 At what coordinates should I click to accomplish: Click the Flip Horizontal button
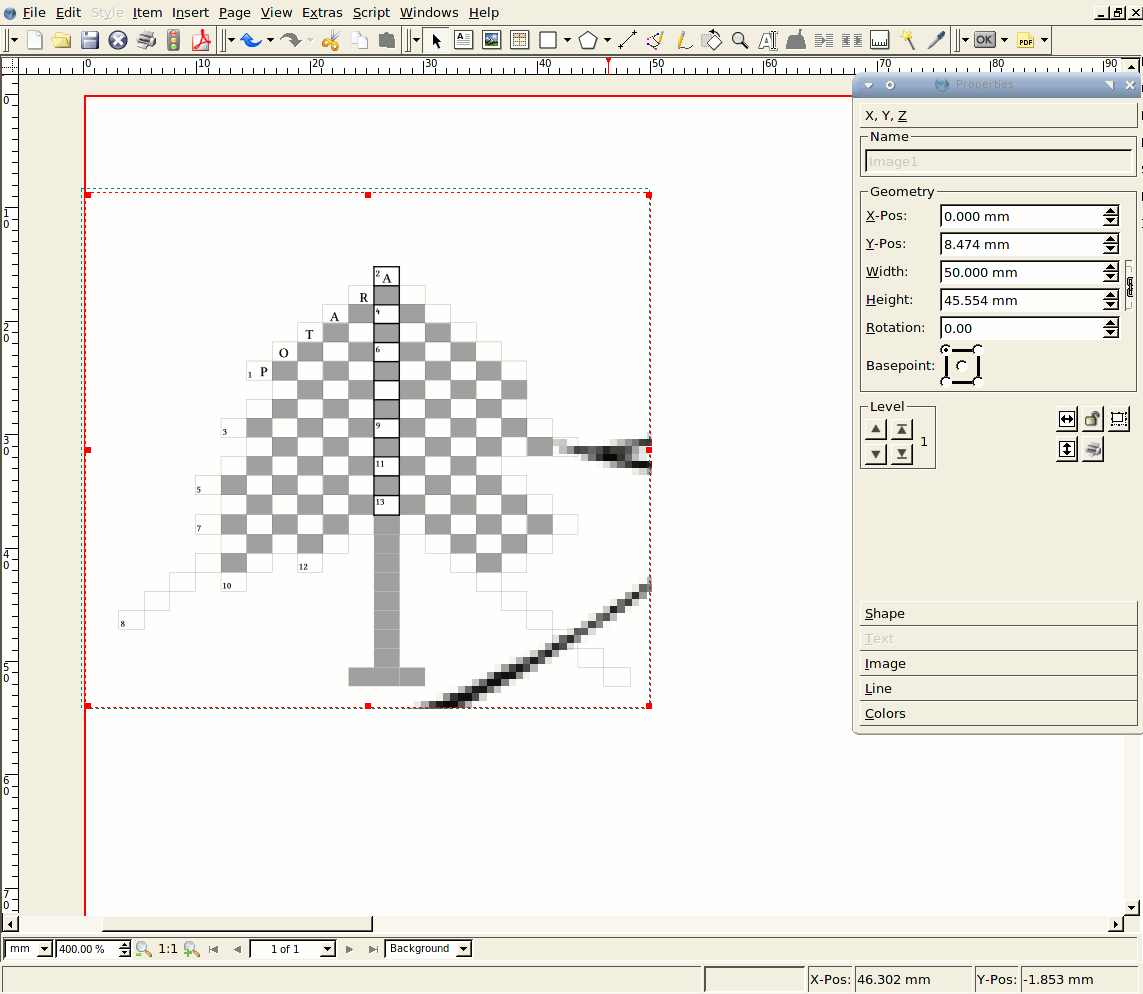1067,420
